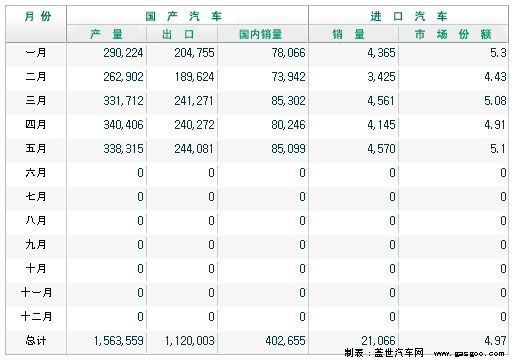Screen dimensions: 514x360
Task: Click the January export value 204,755
Action: tap(194, 53)
